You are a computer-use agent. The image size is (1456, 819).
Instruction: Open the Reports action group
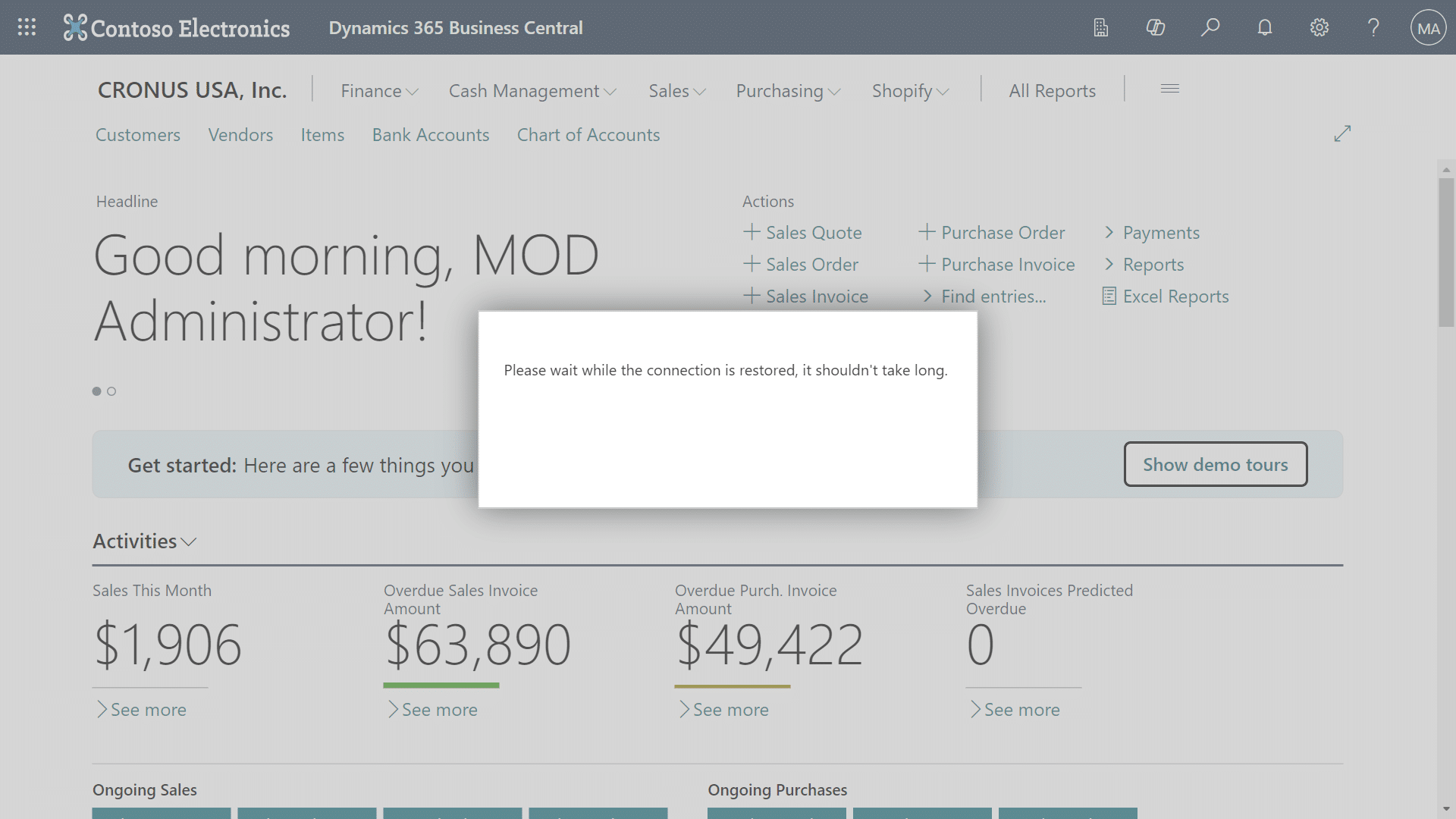point(1153,265)
